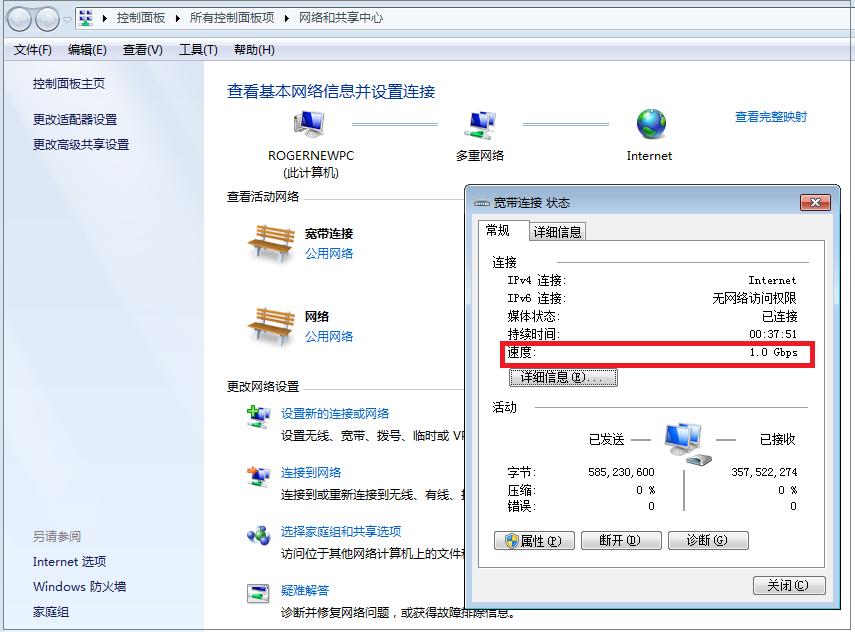855x632 pixels.
Task: Click the control panel icon in address bar
Action: 86,18
